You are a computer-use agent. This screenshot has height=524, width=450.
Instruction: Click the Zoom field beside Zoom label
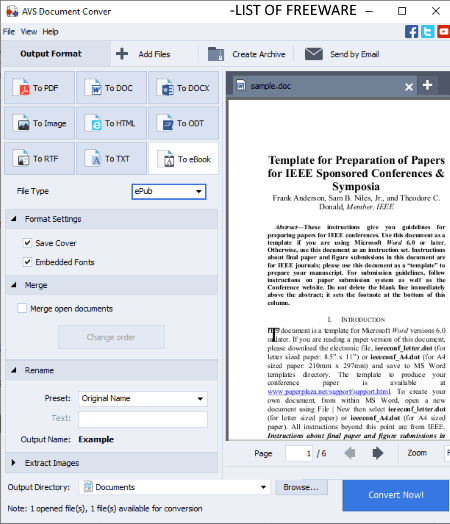(447, 453)
